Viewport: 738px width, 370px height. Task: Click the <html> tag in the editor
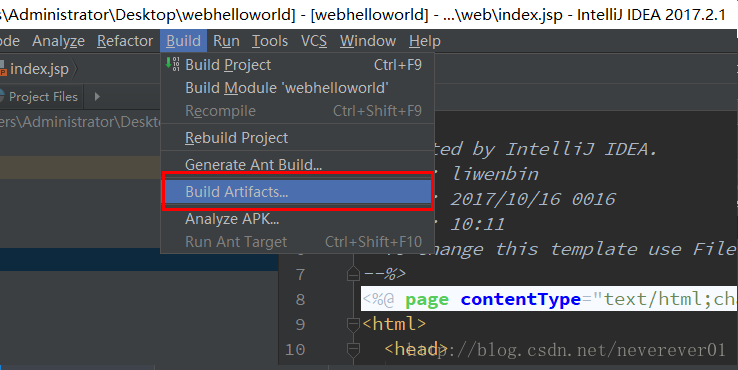394,324
